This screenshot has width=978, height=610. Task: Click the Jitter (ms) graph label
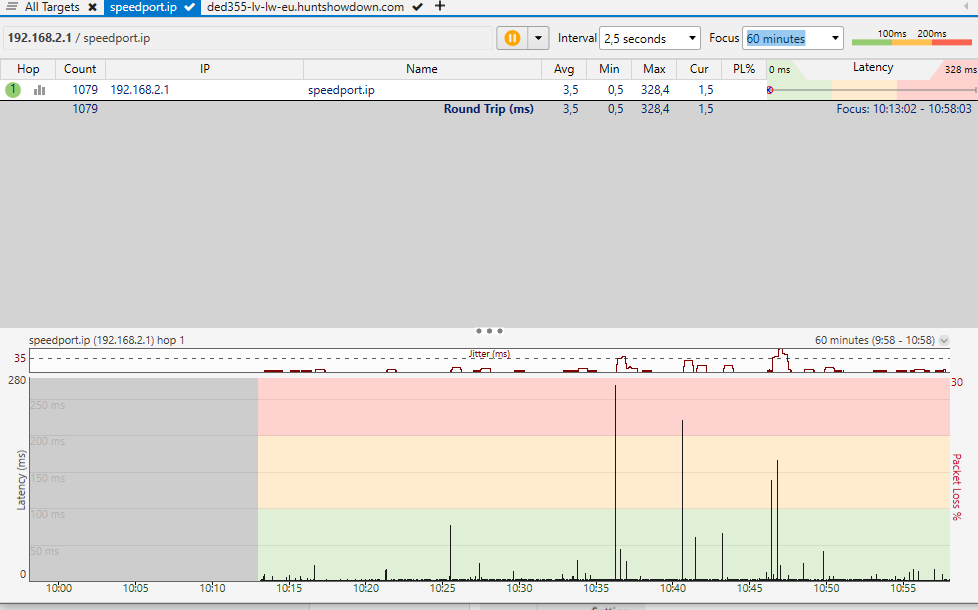489,354
